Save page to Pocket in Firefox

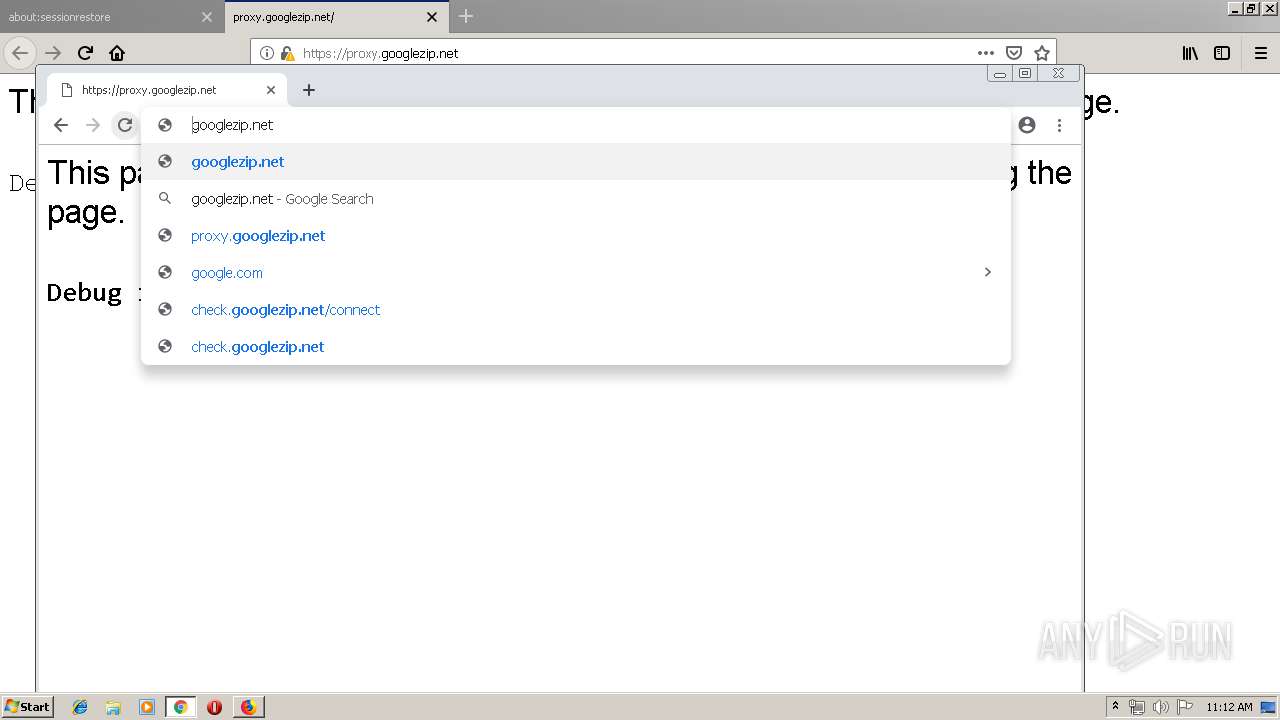click(x=1014, y=53)
